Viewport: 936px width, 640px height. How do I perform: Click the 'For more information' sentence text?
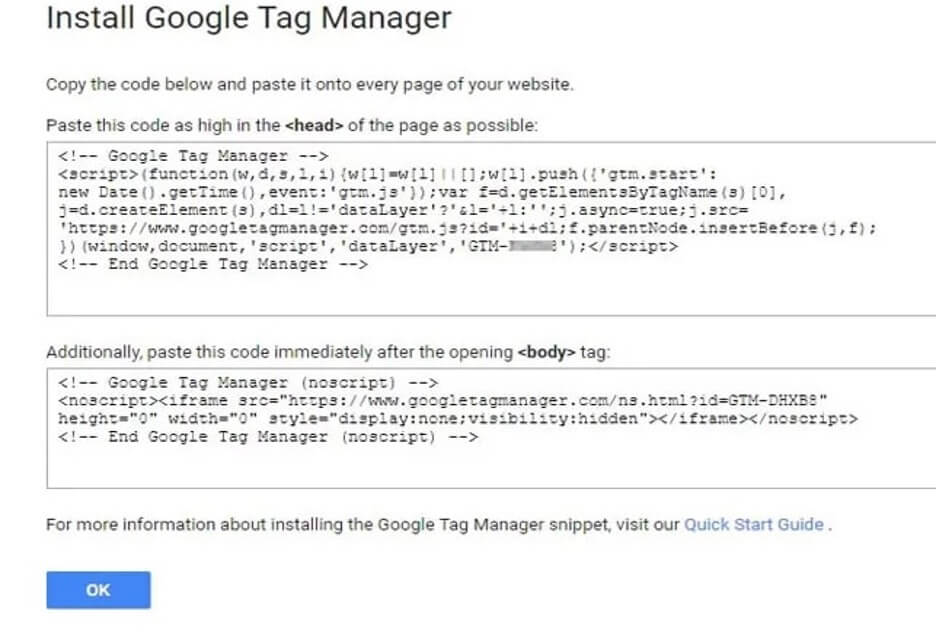[x=360, y=524]
